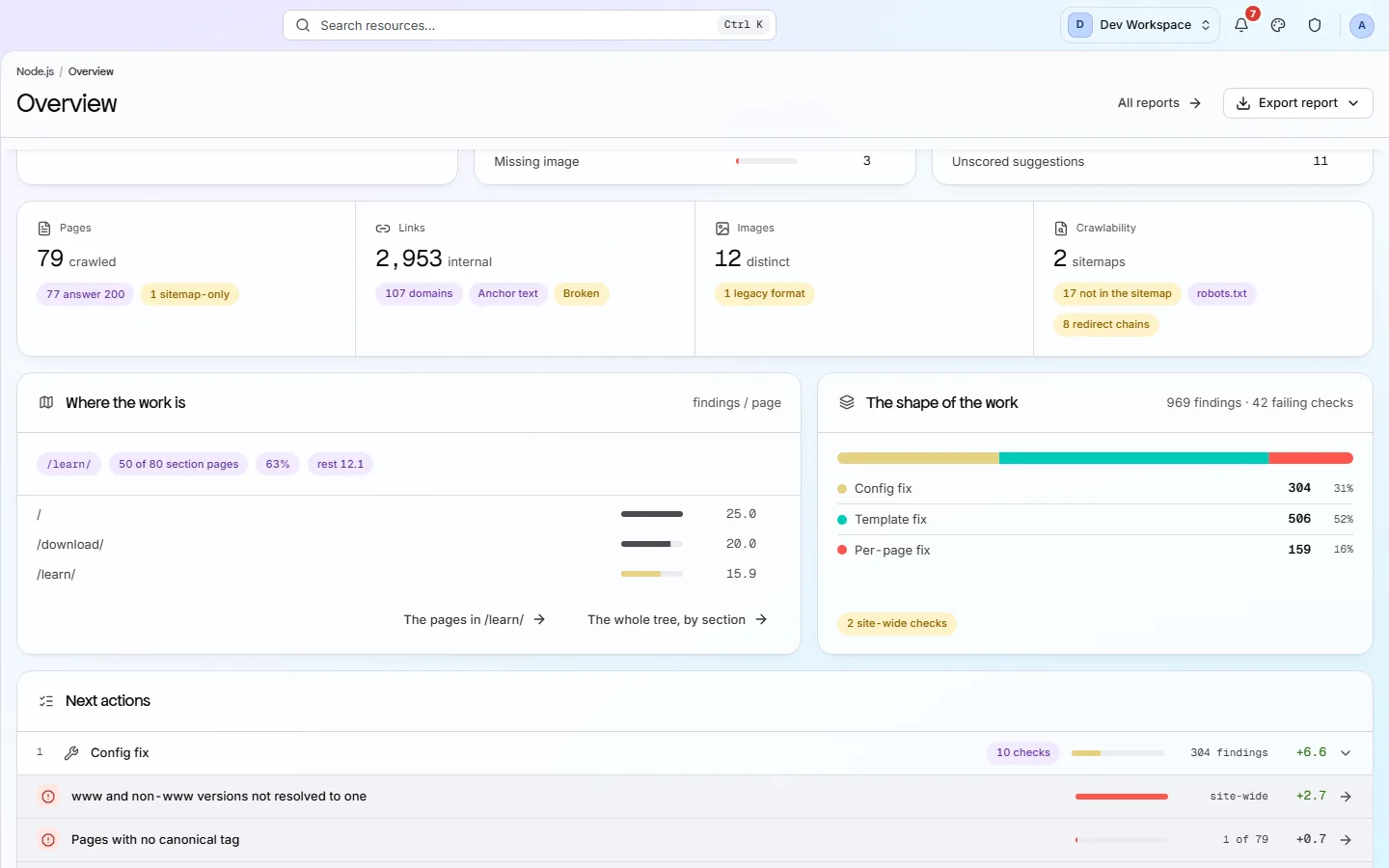Screen dimensions: 1389x868
Task: Click the layers icon beside The shape of the work
Action: point(847,402)
